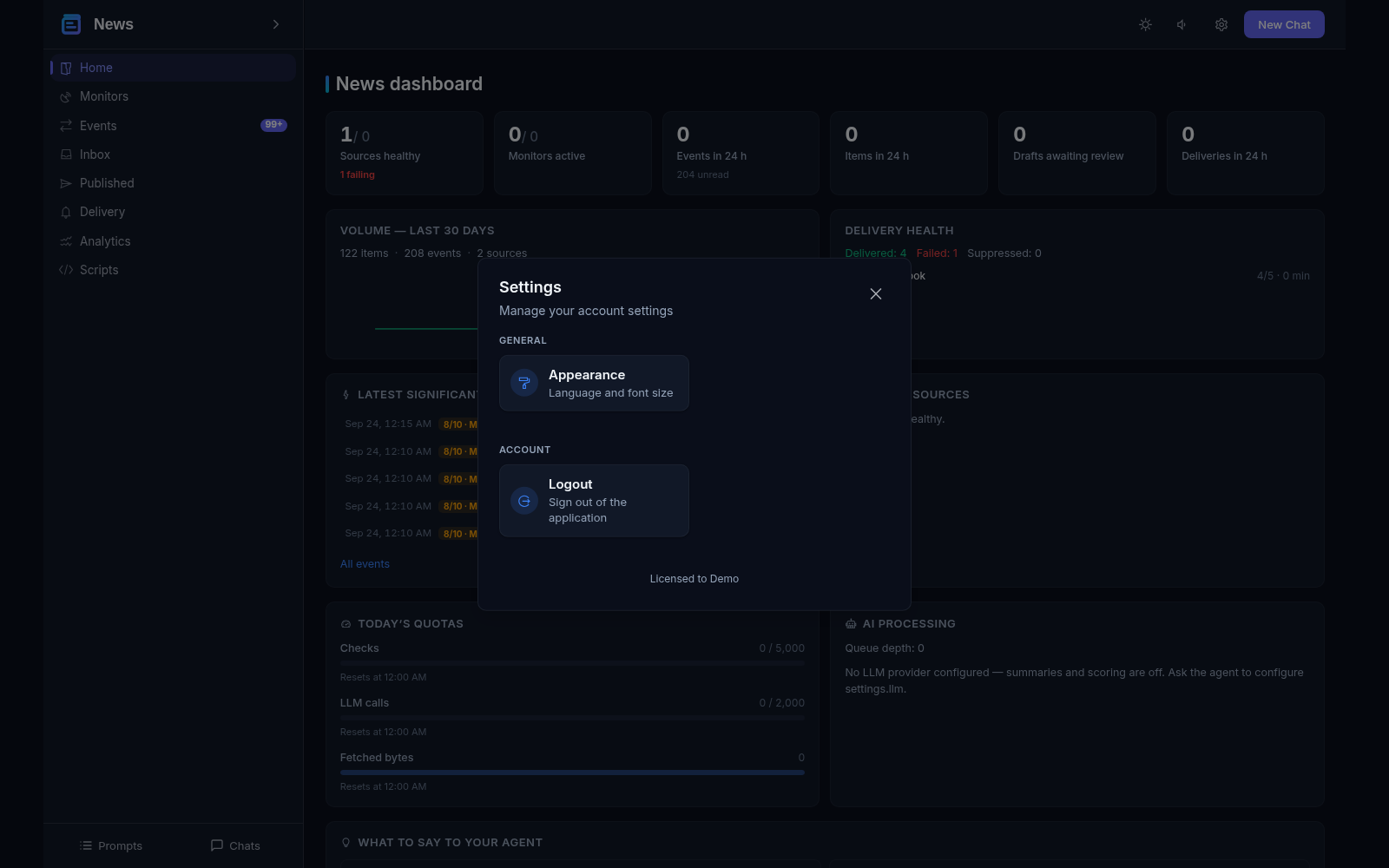The image size is (1389, 868).
Task: Close the Settings dialog
Action: click(x=876, y=294)
